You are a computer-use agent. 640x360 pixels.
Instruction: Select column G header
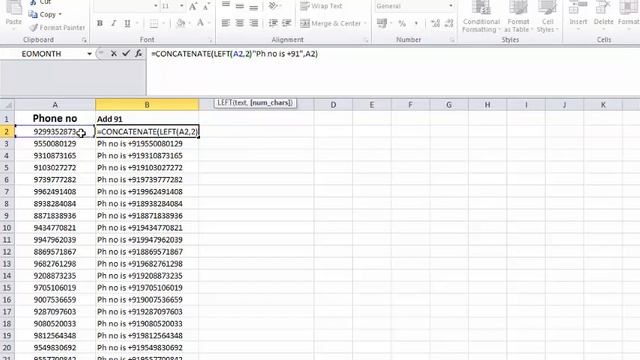click(x=449, y=105)
